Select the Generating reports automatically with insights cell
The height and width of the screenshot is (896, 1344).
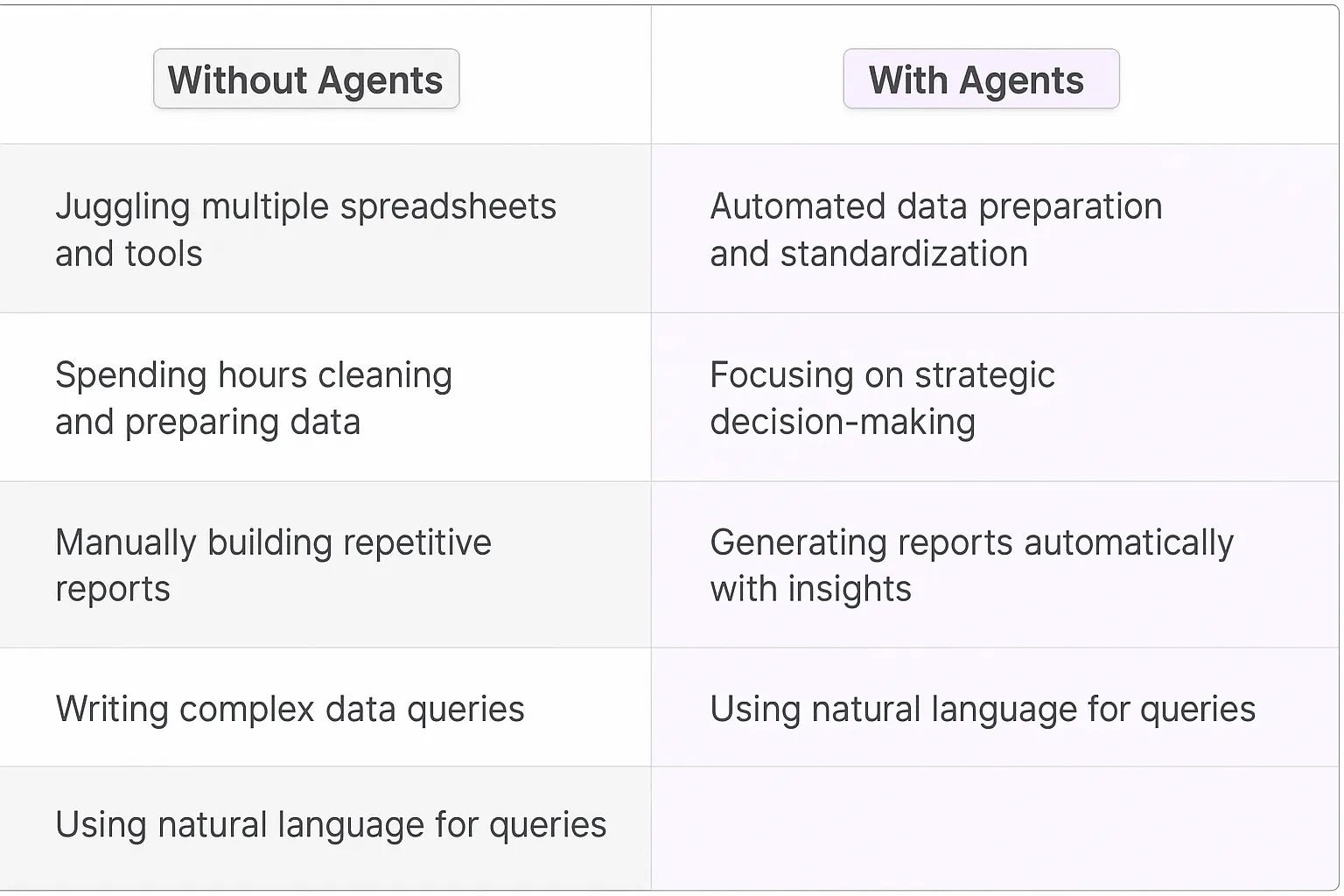(971, 565)
